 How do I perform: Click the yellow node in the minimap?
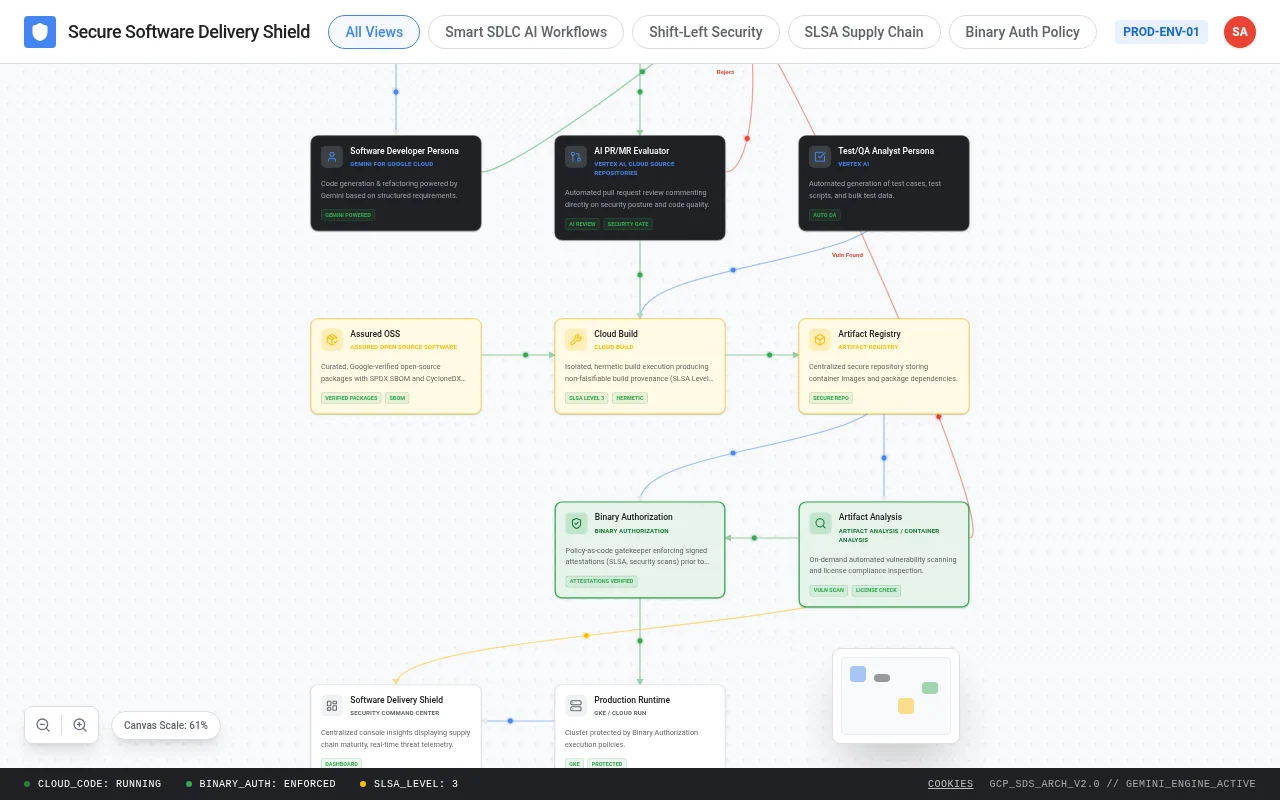[906, 706]
